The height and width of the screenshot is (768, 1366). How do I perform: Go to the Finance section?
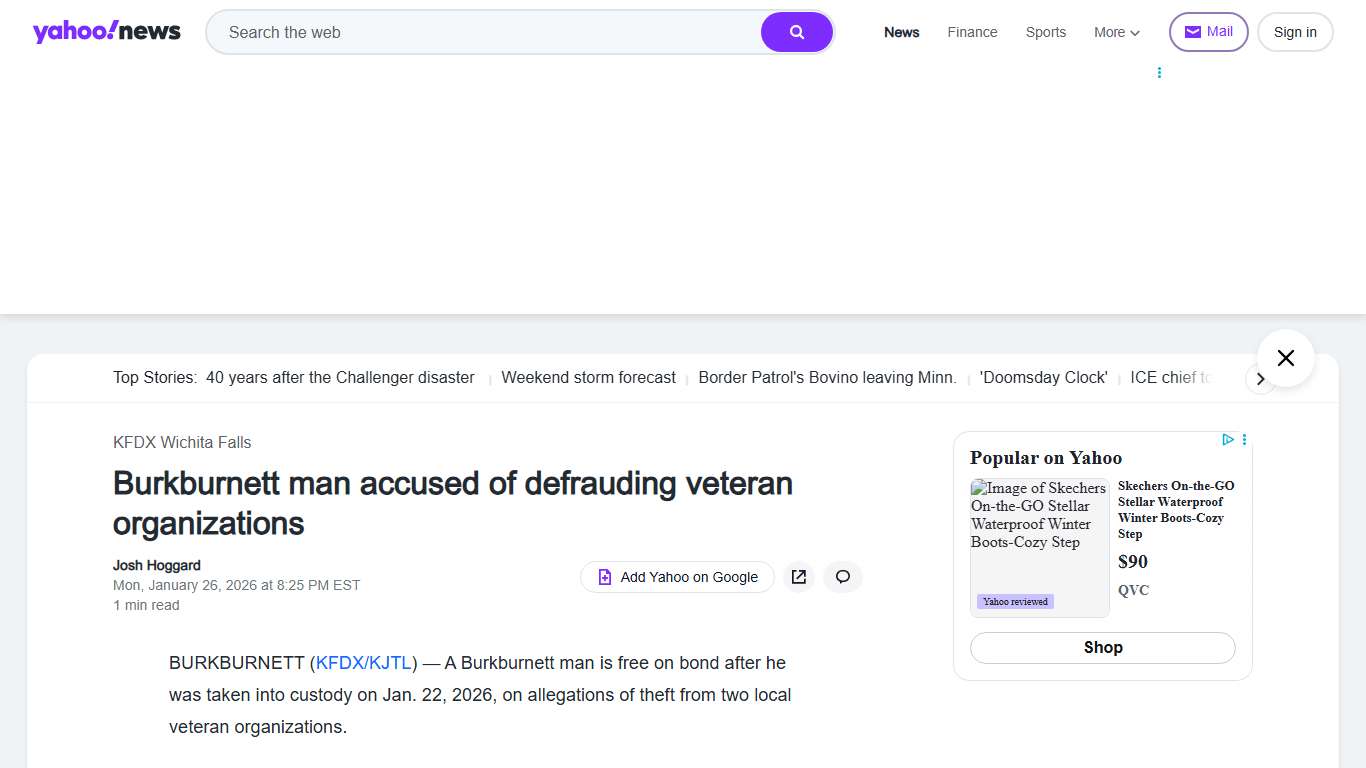(972, 32)
